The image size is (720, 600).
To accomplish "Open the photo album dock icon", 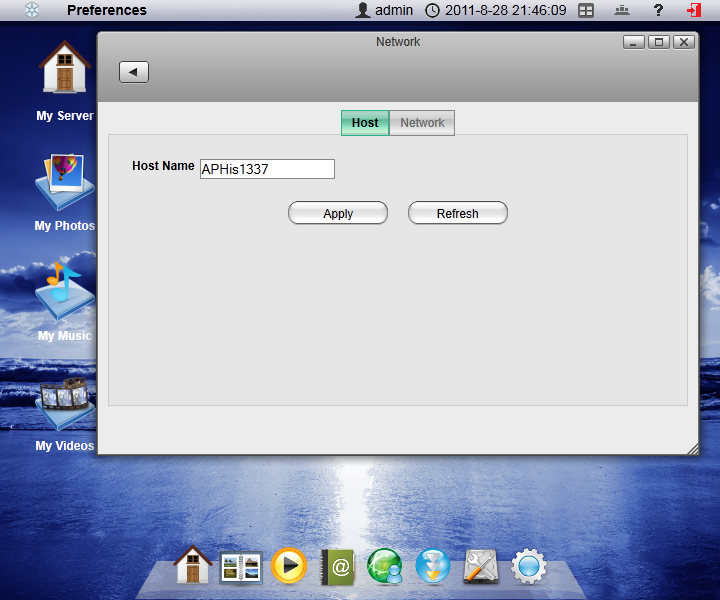I will tap(241, 567).
